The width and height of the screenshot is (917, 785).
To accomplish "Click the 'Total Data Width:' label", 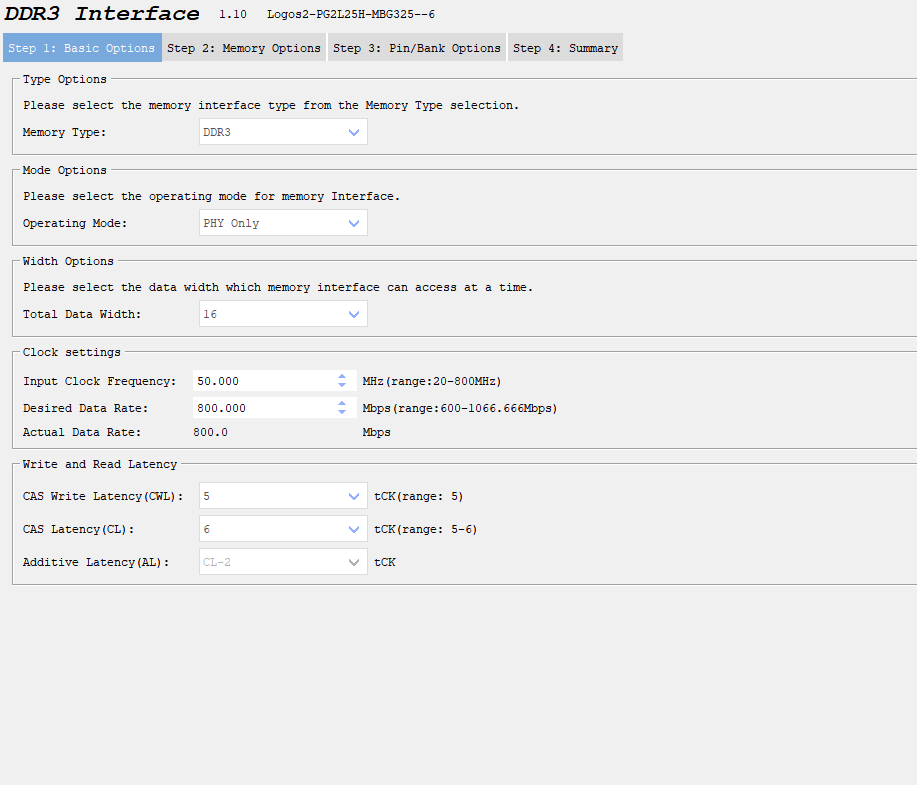I will coord(82,314).
